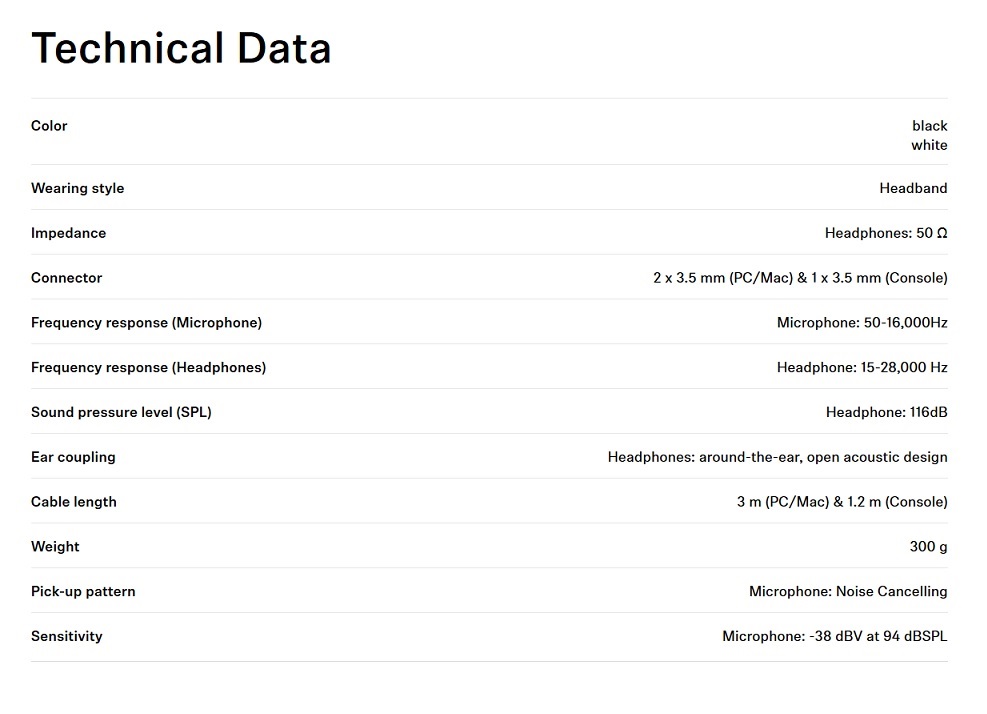Click Microphone: Noise Cancelling value
The height and width of the screenshot is (714, 987).
pyautogui.click(x=848, y=591)
